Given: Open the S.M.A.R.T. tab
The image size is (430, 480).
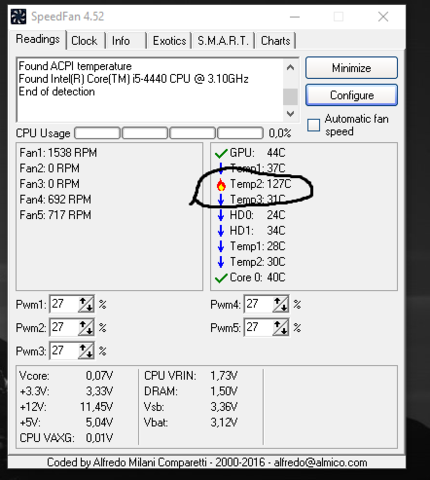Looking at the screenshot, I should coord(223,41).
